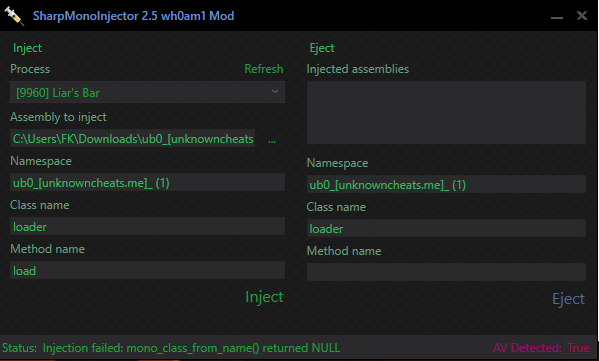Select the [9960] Liar's Bar process box
Screen dimensions: 599x361
coord(147,92)
